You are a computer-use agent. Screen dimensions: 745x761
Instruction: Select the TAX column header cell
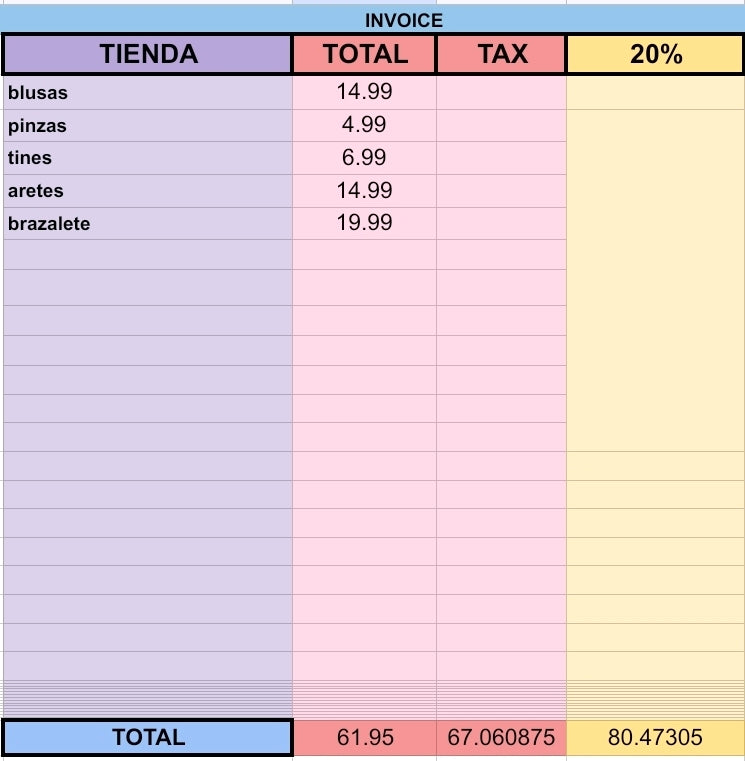501,54
